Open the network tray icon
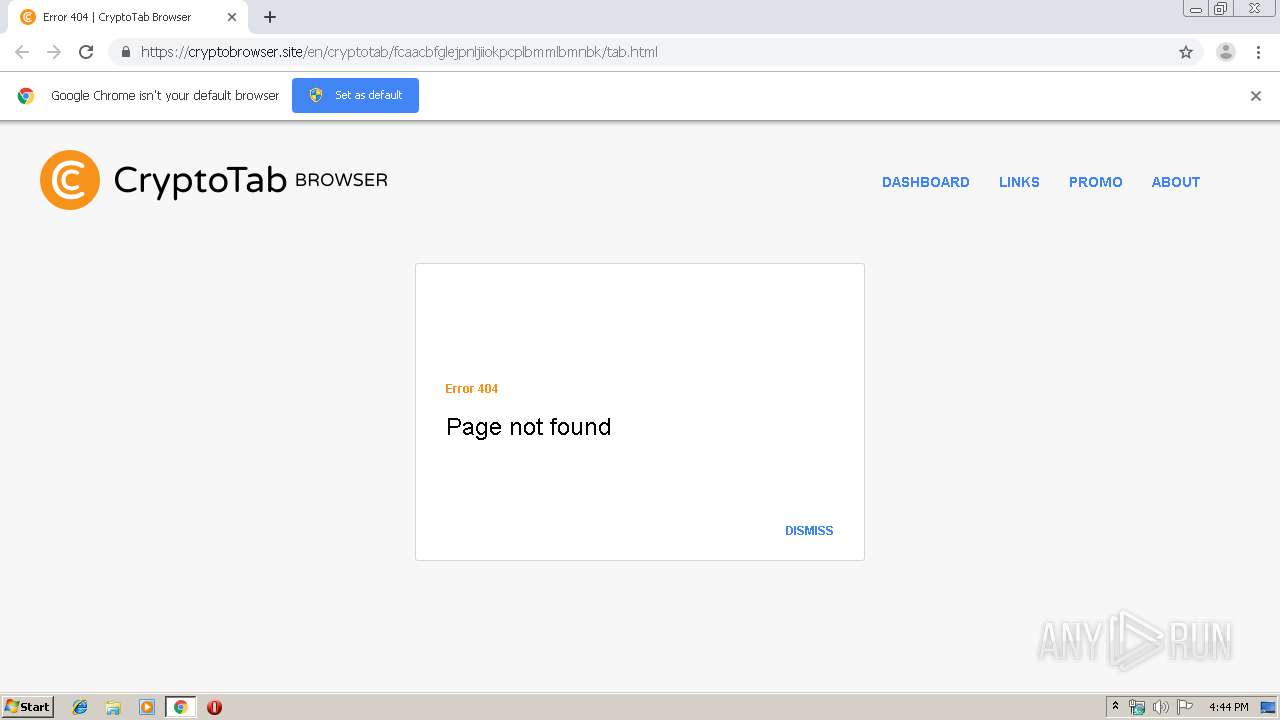This screenshot has width=1280, height=720. tap(1137, 707)
